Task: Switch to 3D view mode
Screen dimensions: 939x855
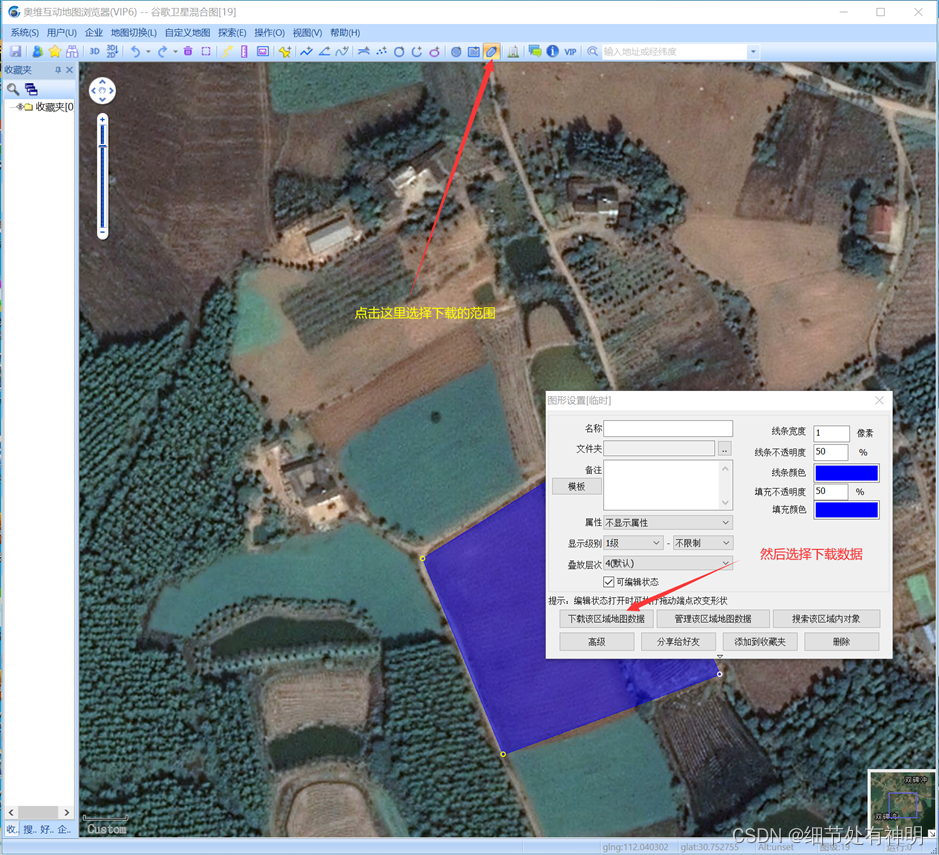Action: pyautogui.click(x=94, y=52)
